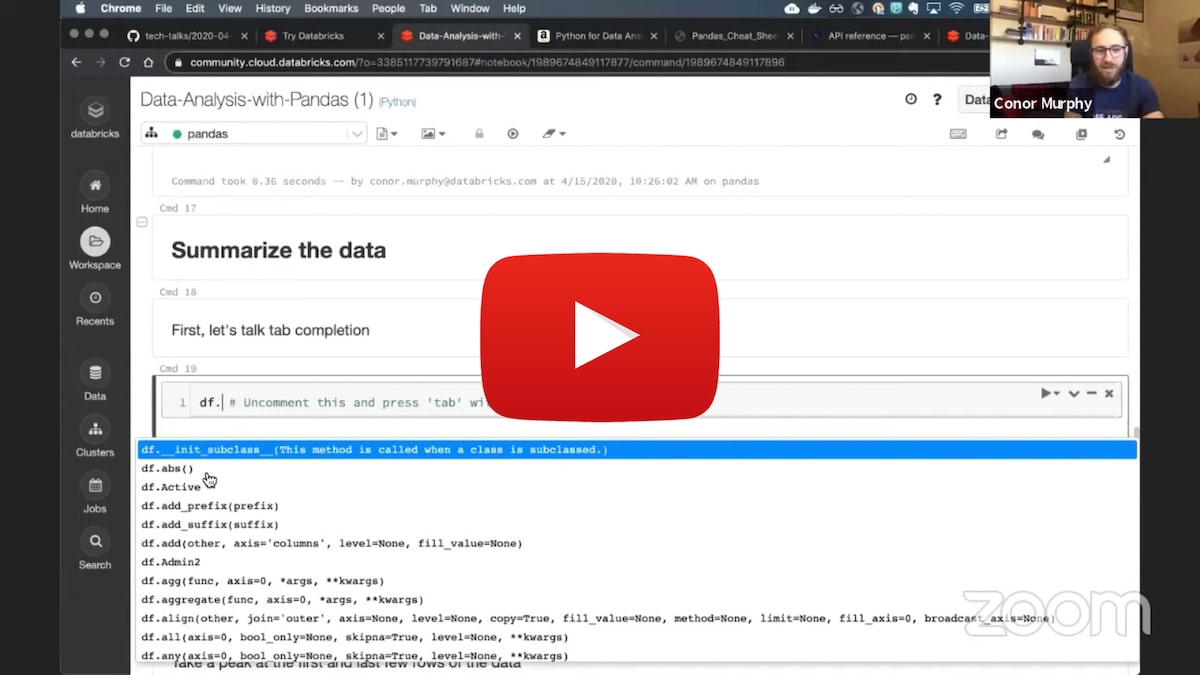
Task: Open the revision history icon
Action: point(1119,134)
